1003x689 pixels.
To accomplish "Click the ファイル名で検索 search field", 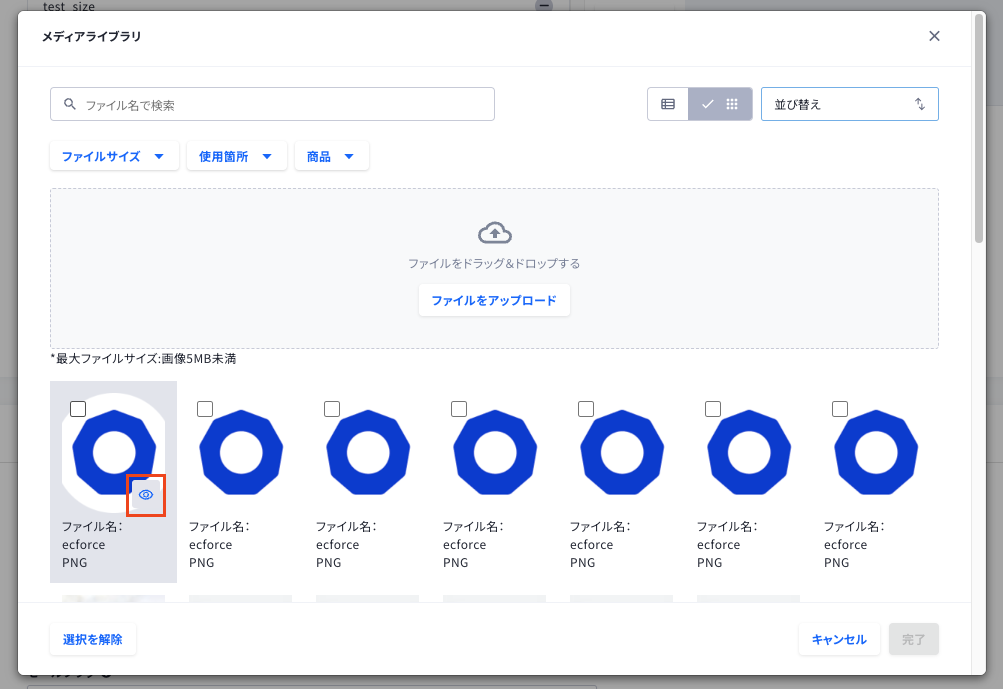I will pyautogui.click(x=272, y=104).
